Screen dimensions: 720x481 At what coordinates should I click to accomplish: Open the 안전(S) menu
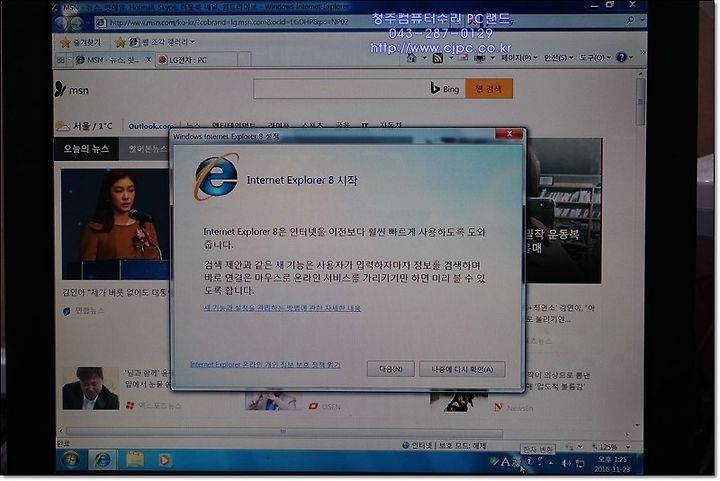pyautogui.click(x=558, y=58)
